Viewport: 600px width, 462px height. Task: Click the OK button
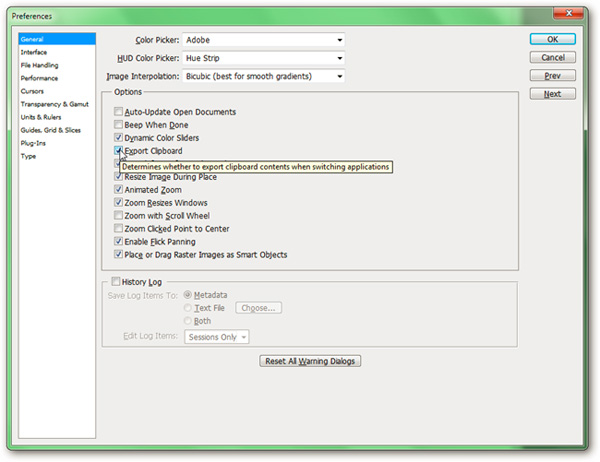coord(552,40)
